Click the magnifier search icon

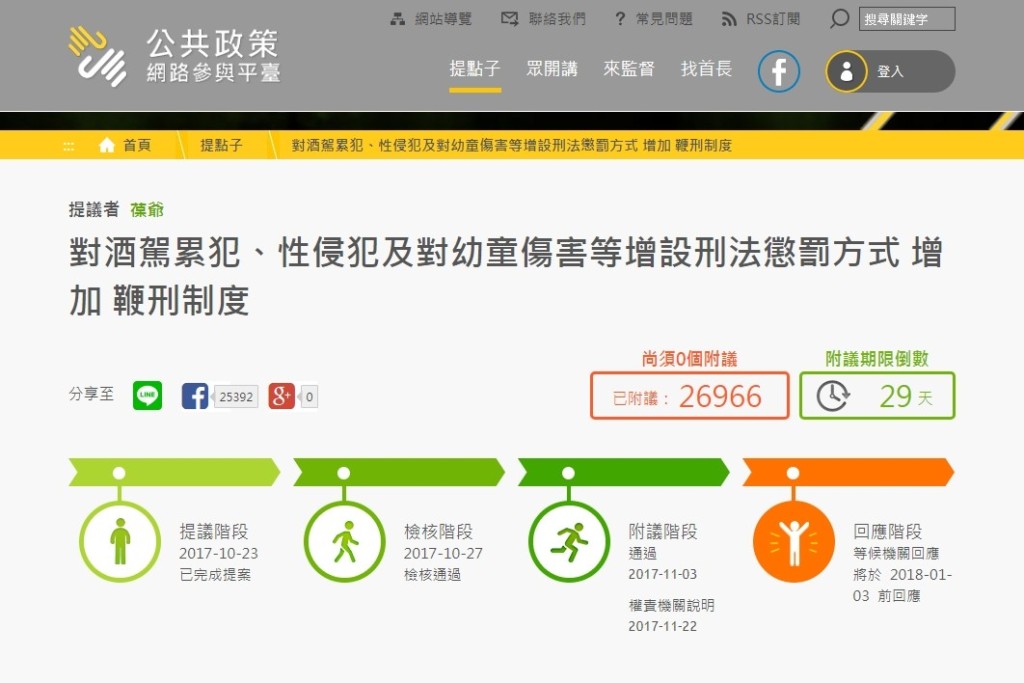coord(839,19)
